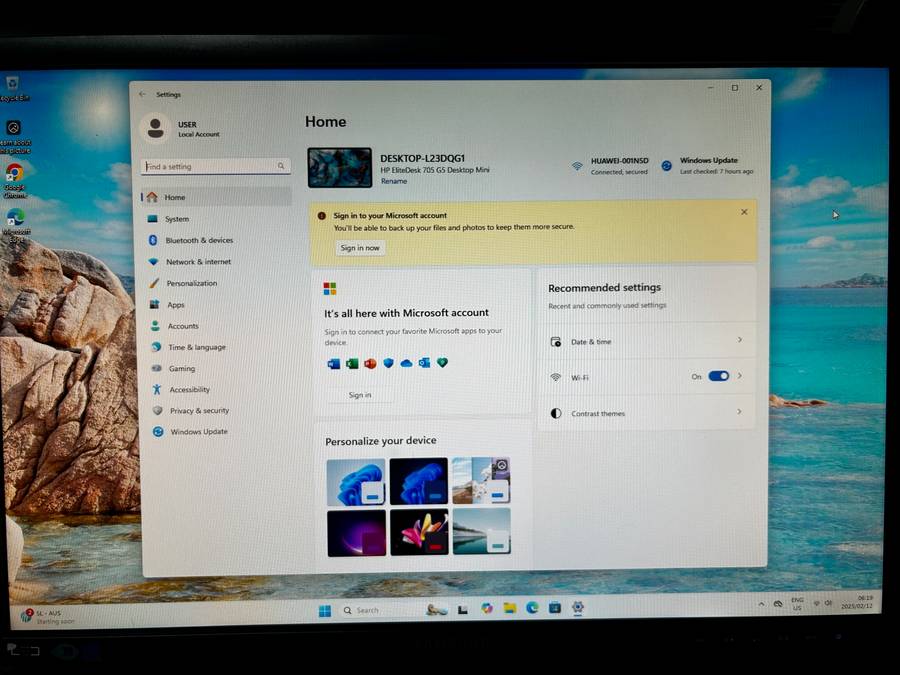Click the user profile avatar icon
The height and width of the screenshot is (675, 900).
click(155, 128)
